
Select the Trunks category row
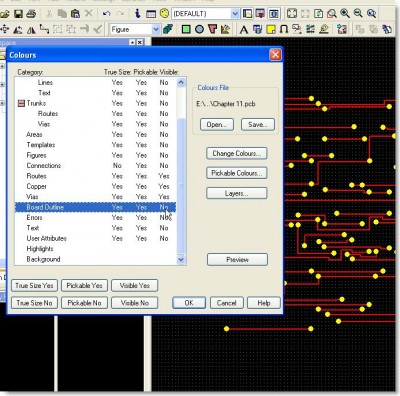96,103
